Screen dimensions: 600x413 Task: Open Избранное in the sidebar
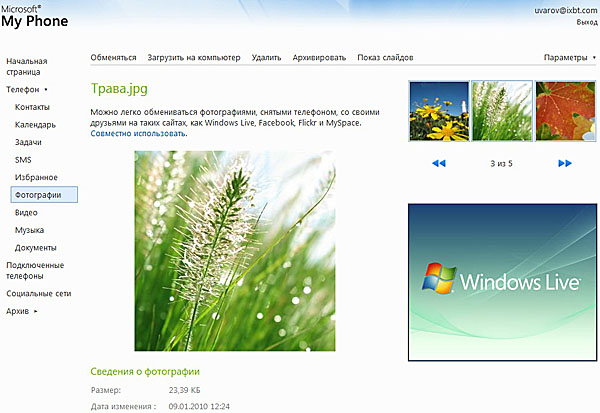(36, 178)
